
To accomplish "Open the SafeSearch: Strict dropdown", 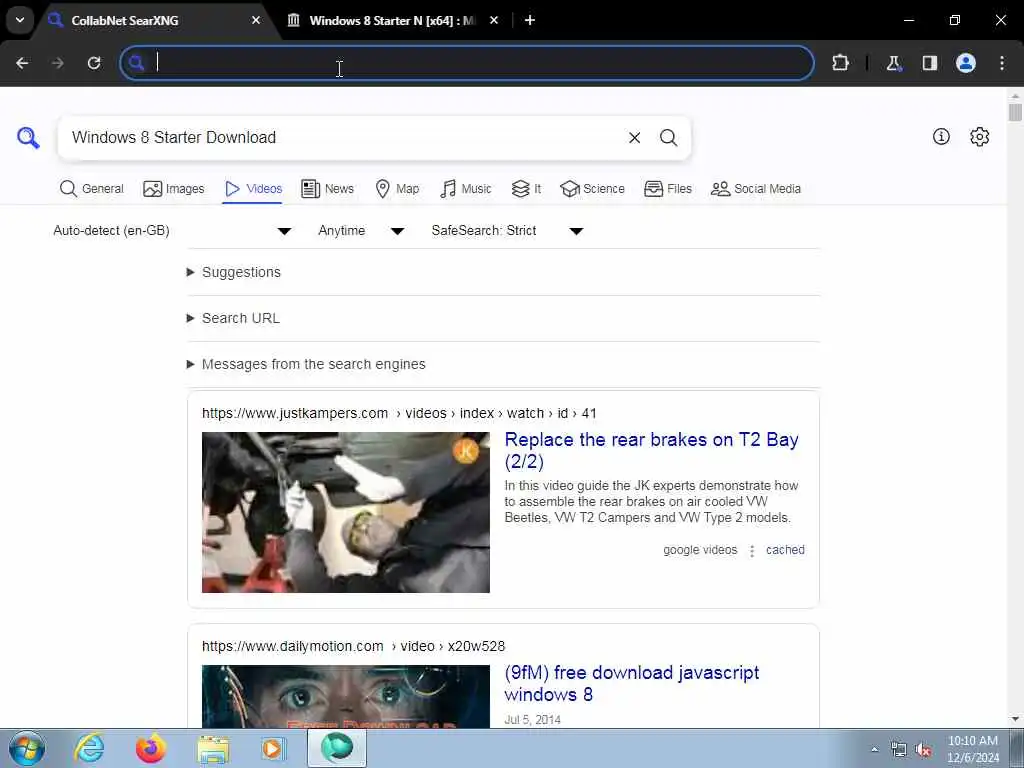I will coord(507,231).
